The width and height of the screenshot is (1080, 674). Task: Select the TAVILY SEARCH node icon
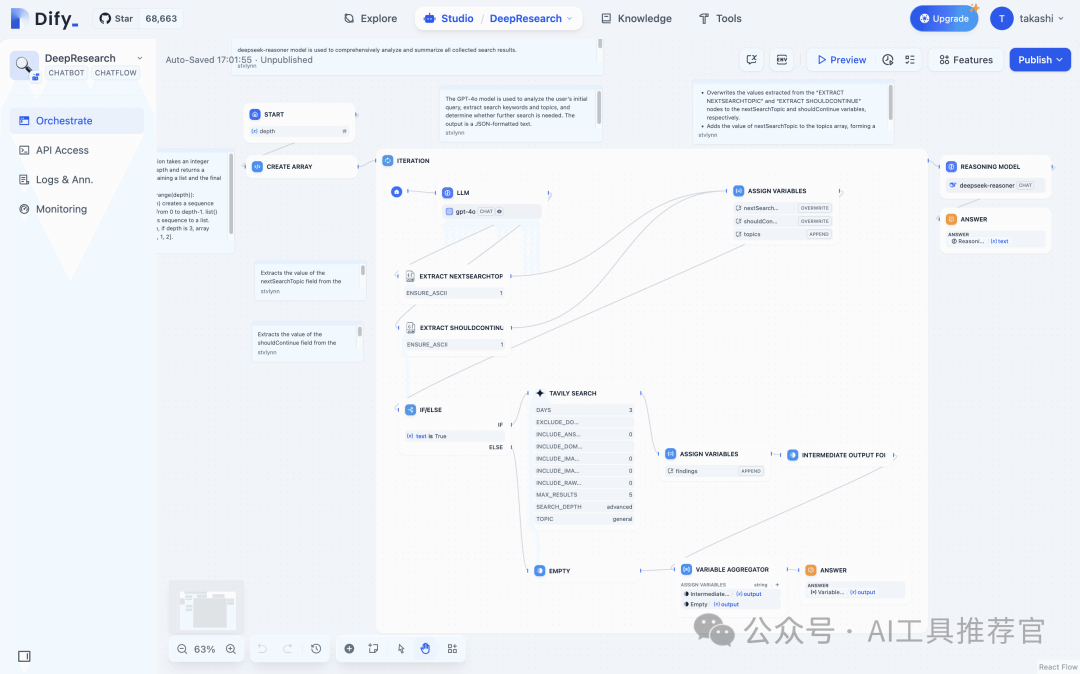[540, 393]
